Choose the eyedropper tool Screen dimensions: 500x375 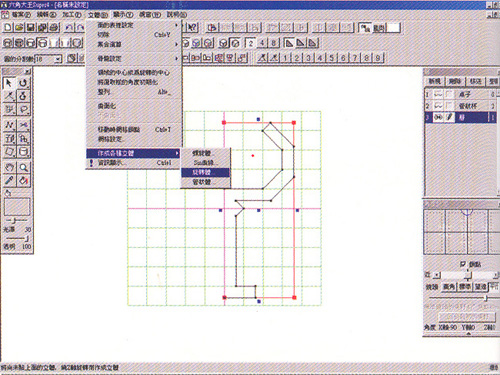point(9,181)
